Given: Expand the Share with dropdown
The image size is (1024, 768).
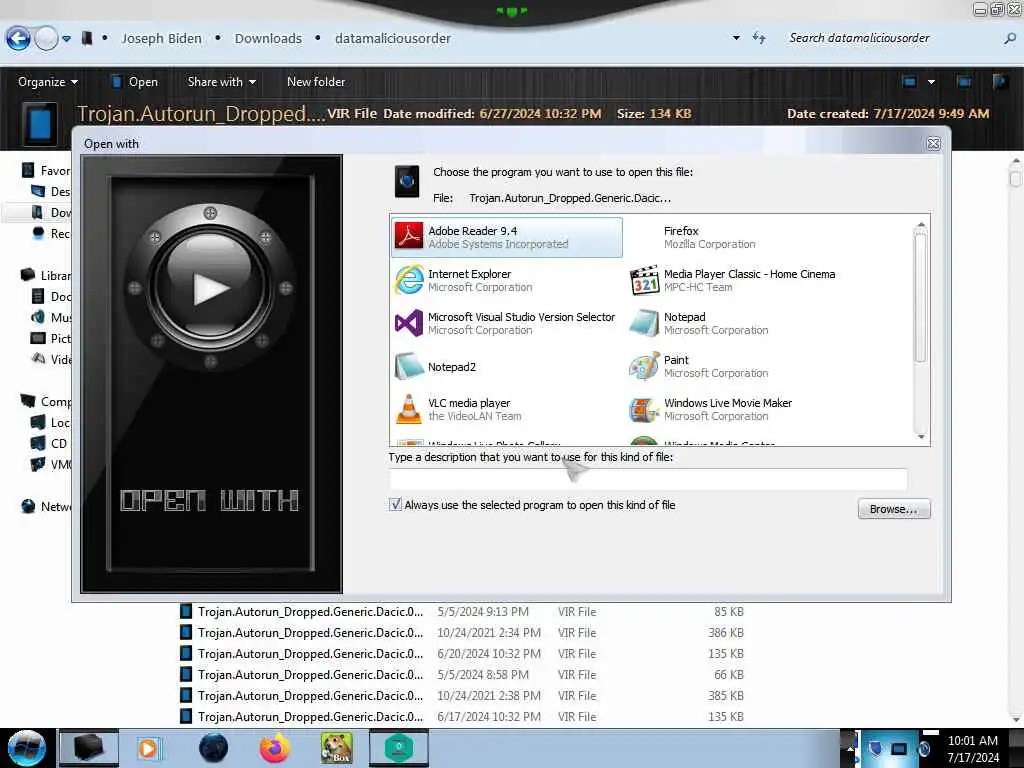Looking at the screenshot, I should (x=221, y=82).
